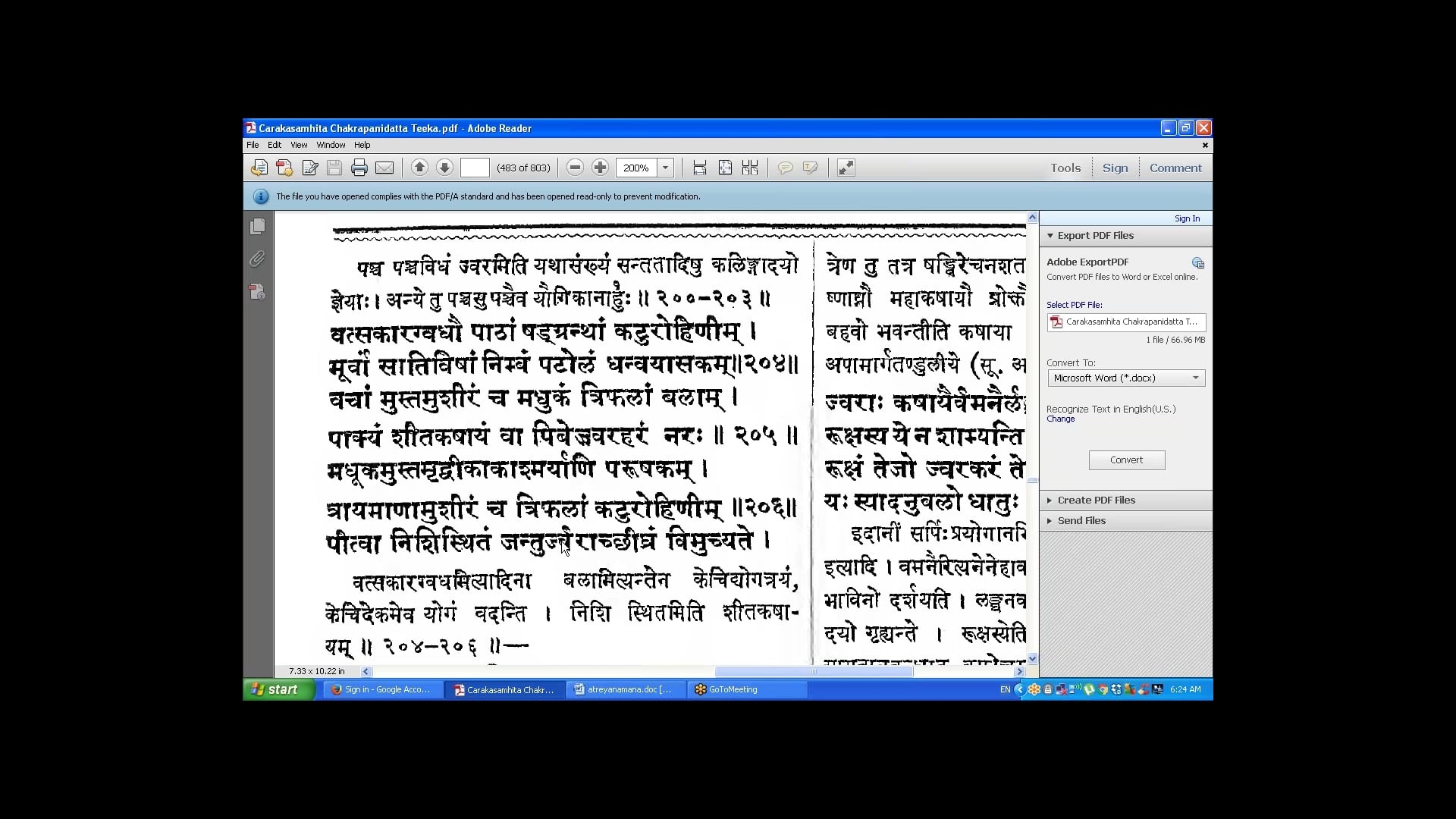1456x819 pixels.
Task: Open the Tools pane tab
Action: coord(1065,168)
